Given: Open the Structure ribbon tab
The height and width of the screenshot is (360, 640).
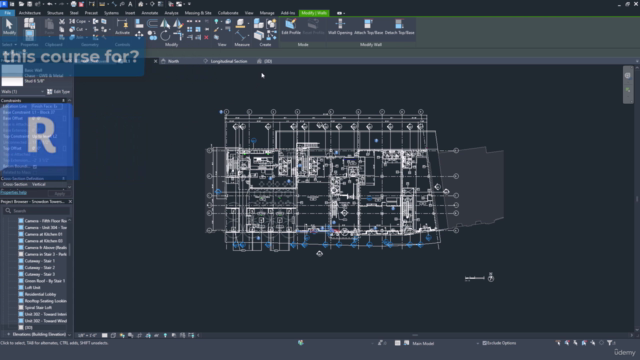Looking at the screenshot, I should (55, 13).
